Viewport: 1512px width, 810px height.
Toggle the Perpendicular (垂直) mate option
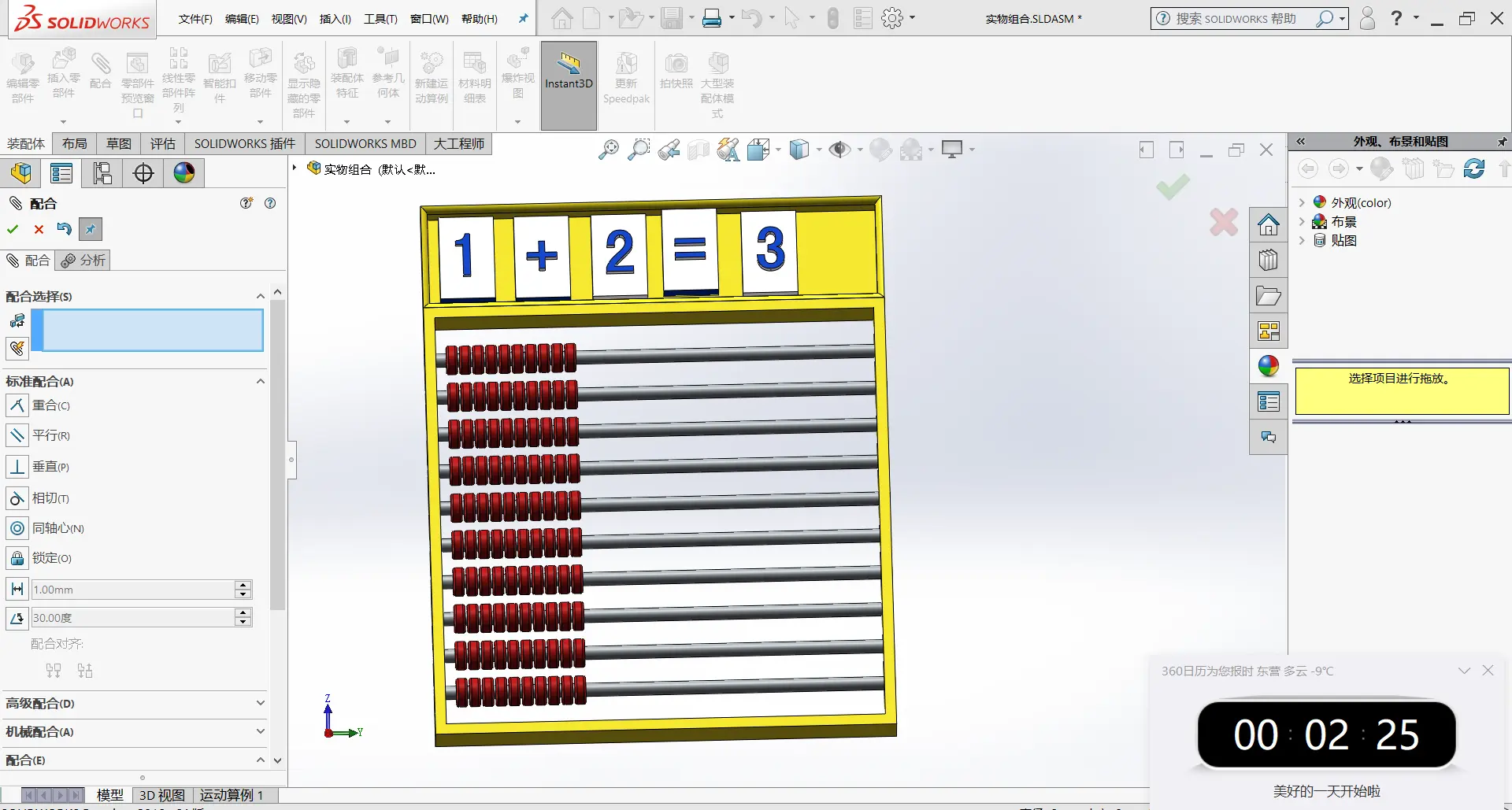click(x=17, y=467)
